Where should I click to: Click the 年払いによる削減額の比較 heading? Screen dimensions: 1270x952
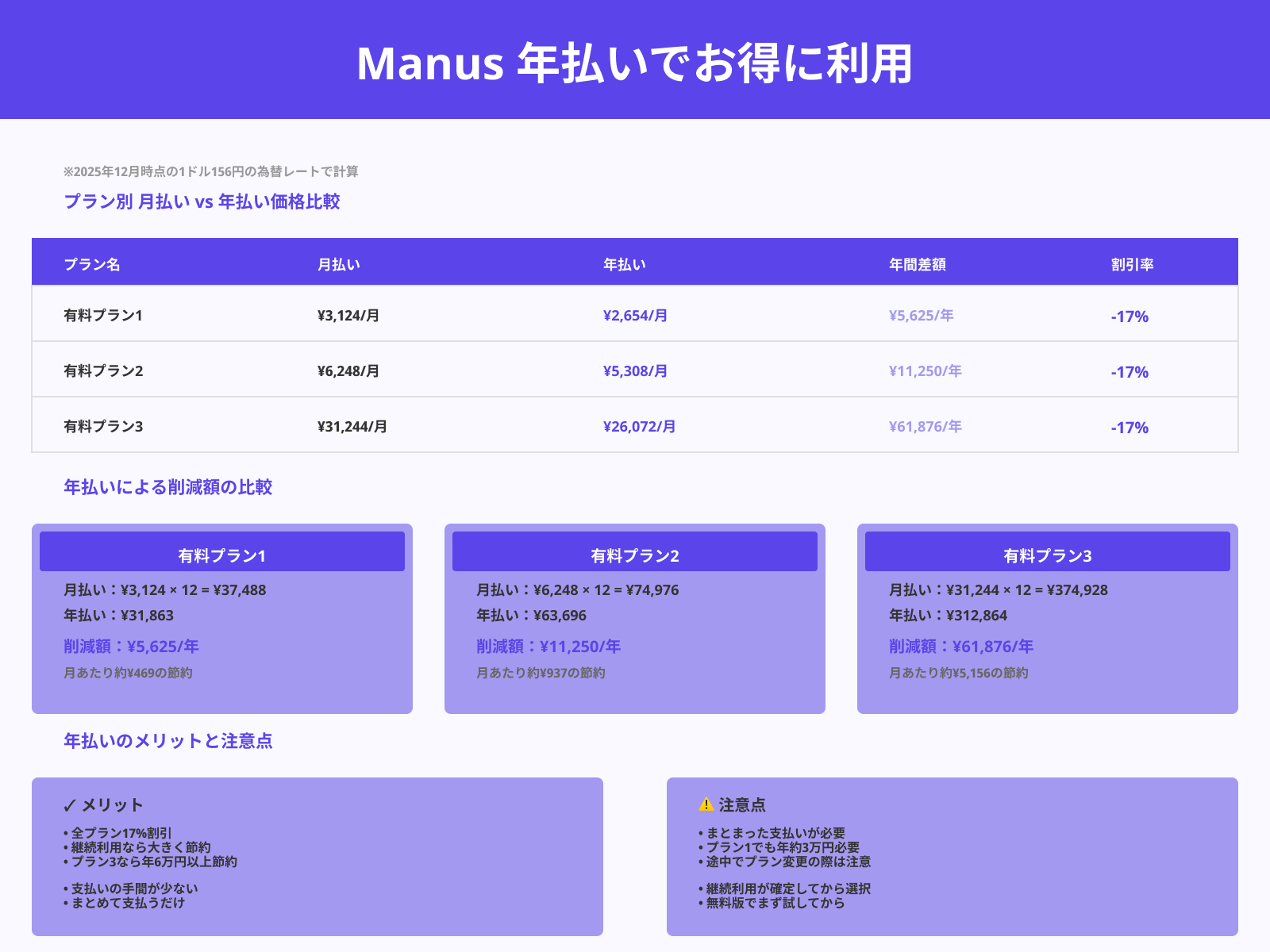coord(167,486)
